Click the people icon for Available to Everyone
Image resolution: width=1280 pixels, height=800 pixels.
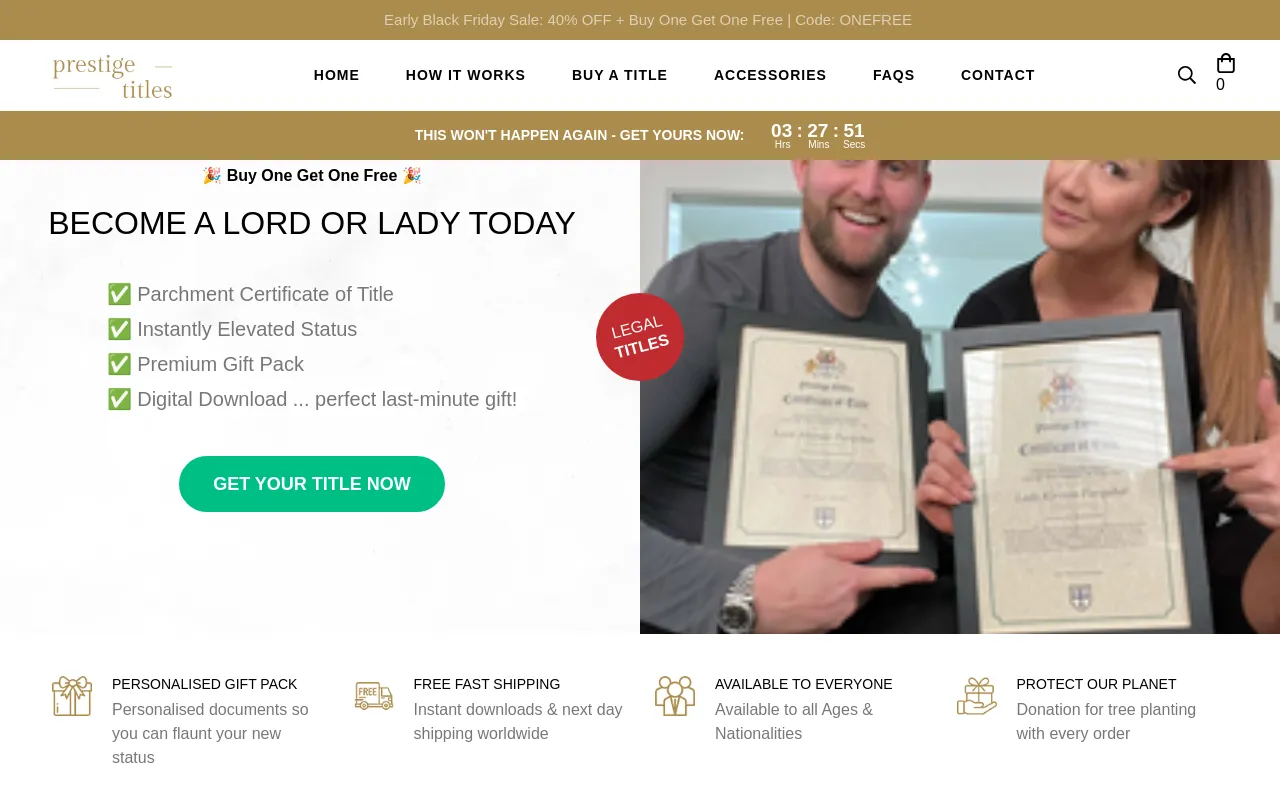(675, 696)
